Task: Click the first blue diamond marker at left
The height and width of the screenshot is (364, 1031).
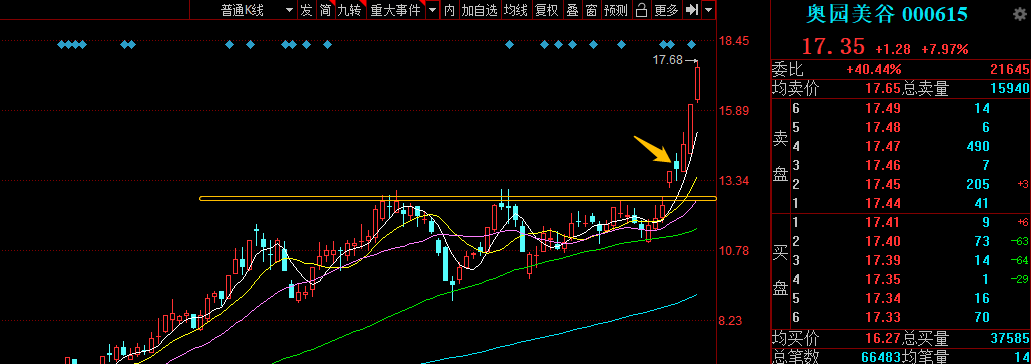Action: (61, 45)
